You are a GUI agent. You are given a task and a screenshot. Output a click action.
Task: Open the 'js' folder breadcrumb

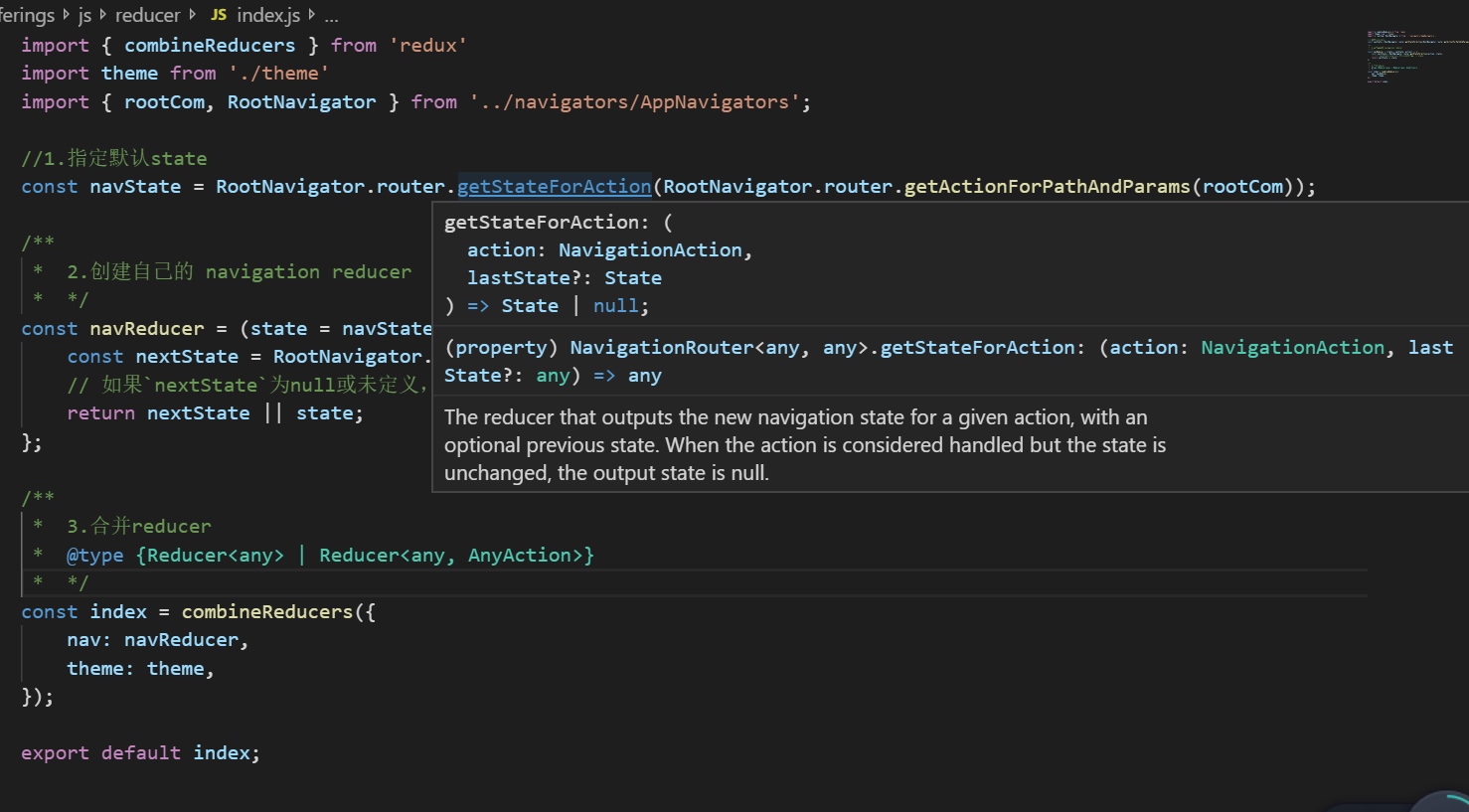point(84,15)
